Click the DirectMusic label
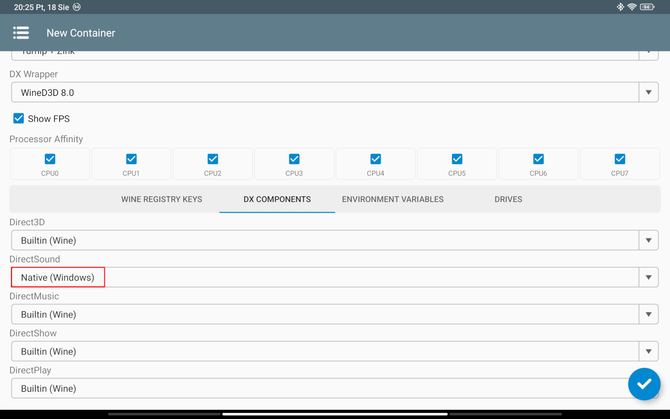This screenshot has height=419, width=670. click(34, 296)
